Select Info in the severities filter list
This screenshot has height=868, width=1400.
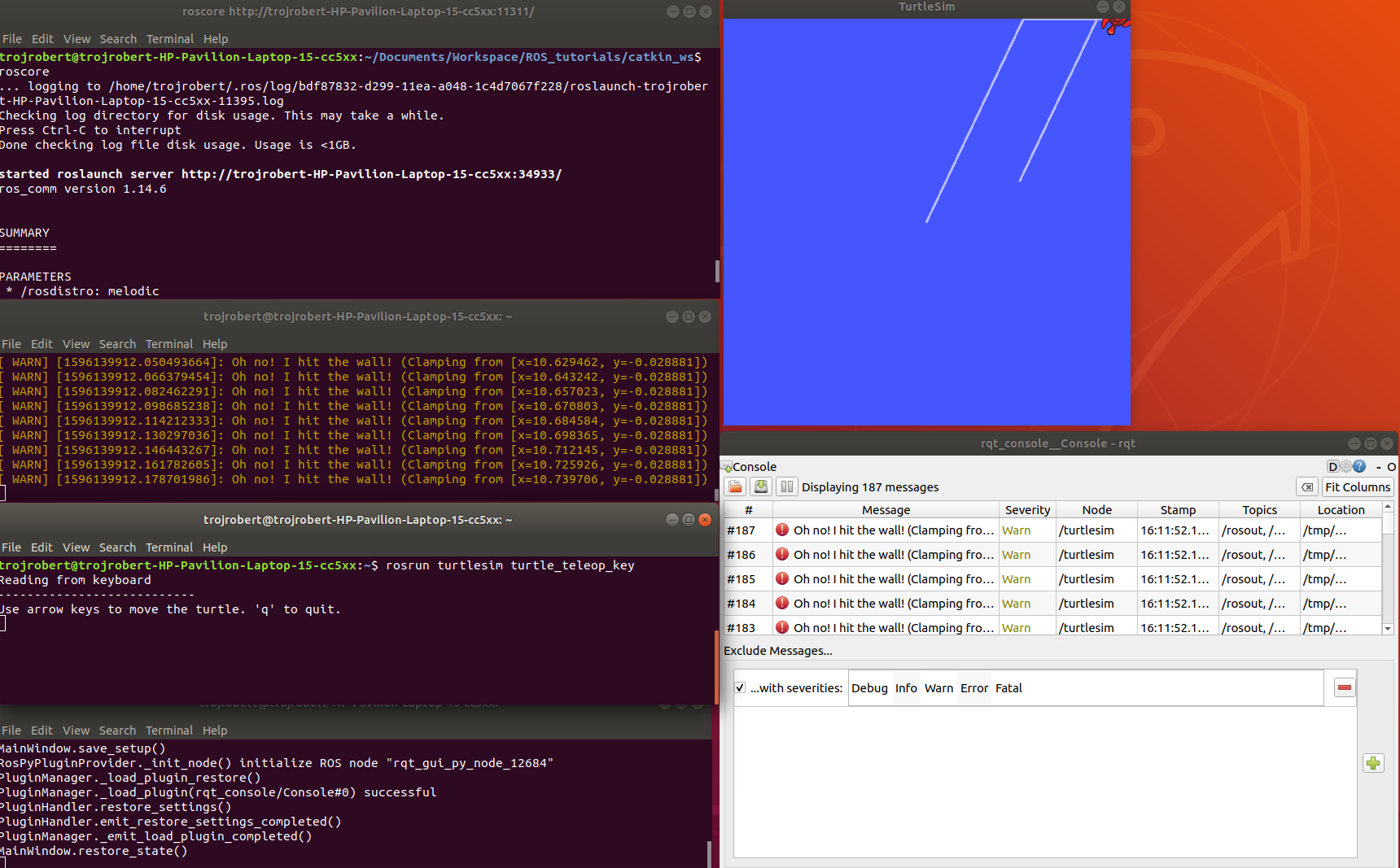906,688
